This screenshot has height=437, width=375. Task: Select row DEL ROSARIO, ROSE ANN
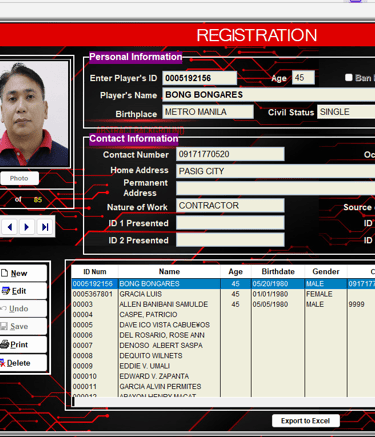(x=223, y=335)
